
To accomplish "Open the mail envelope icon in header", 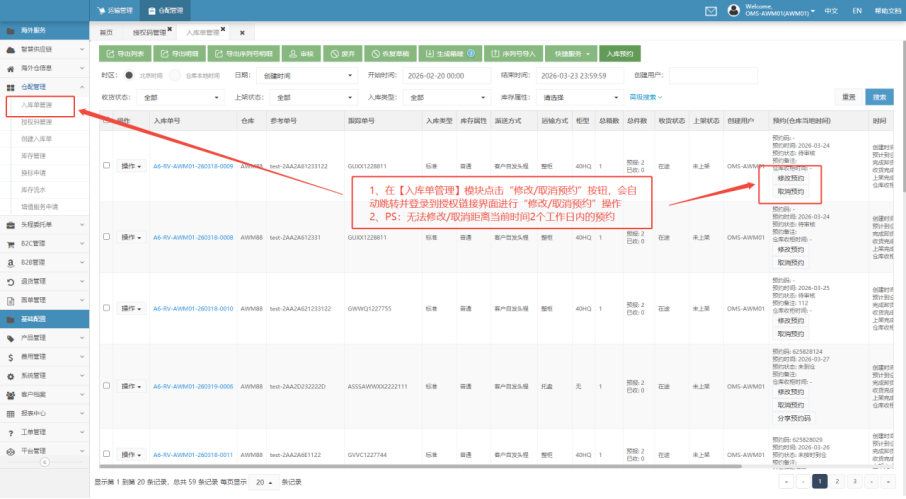I will [x=711, y=10].
